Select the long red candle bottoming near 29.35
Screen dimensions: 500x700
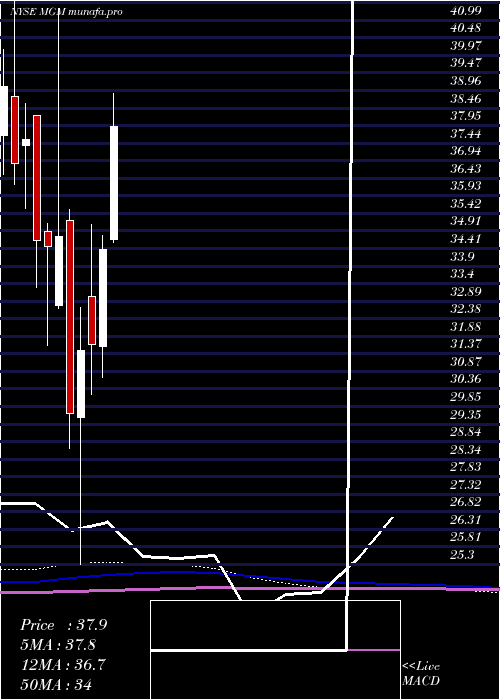(x=70, y=317)
